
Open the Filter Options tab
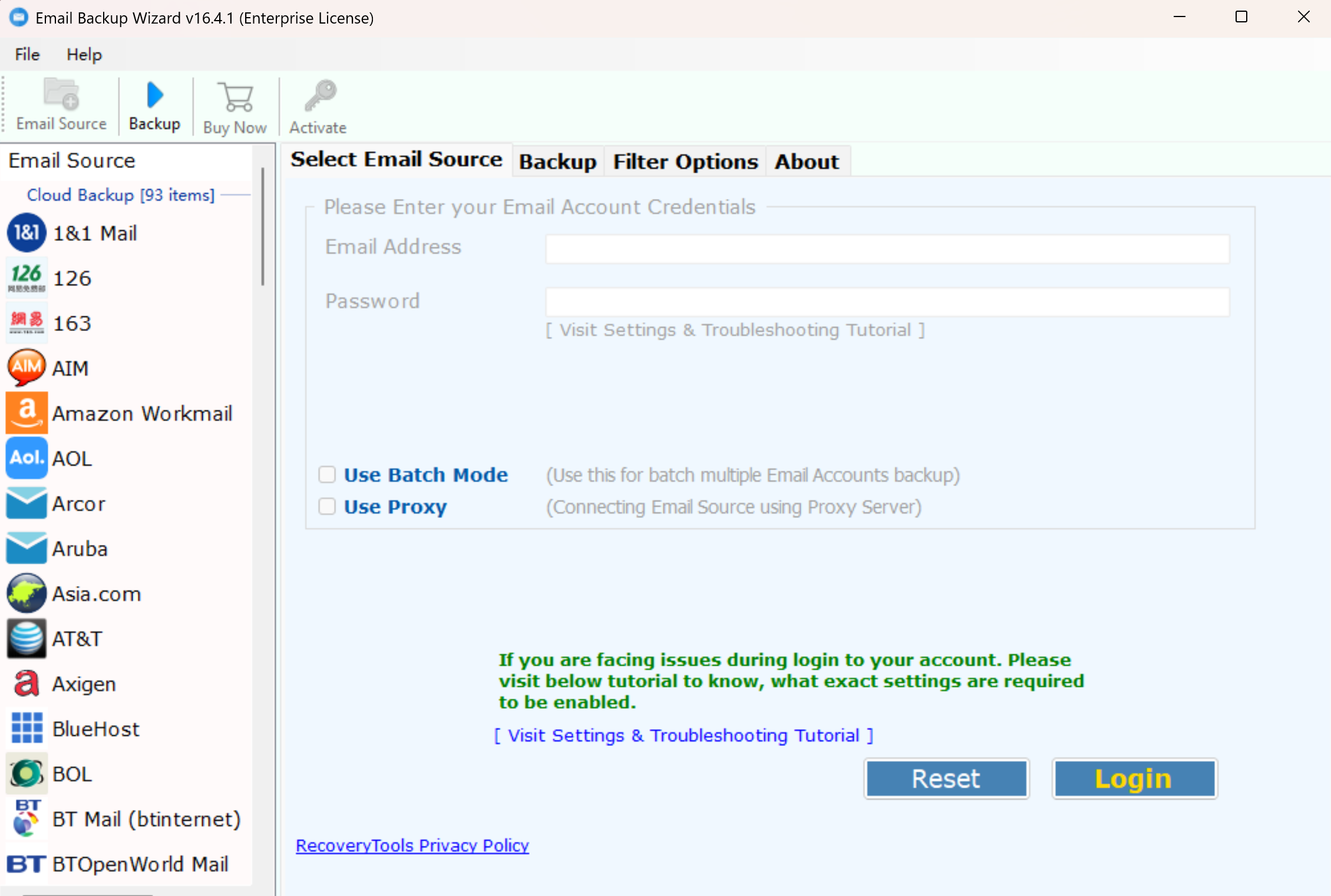[685, 161]
